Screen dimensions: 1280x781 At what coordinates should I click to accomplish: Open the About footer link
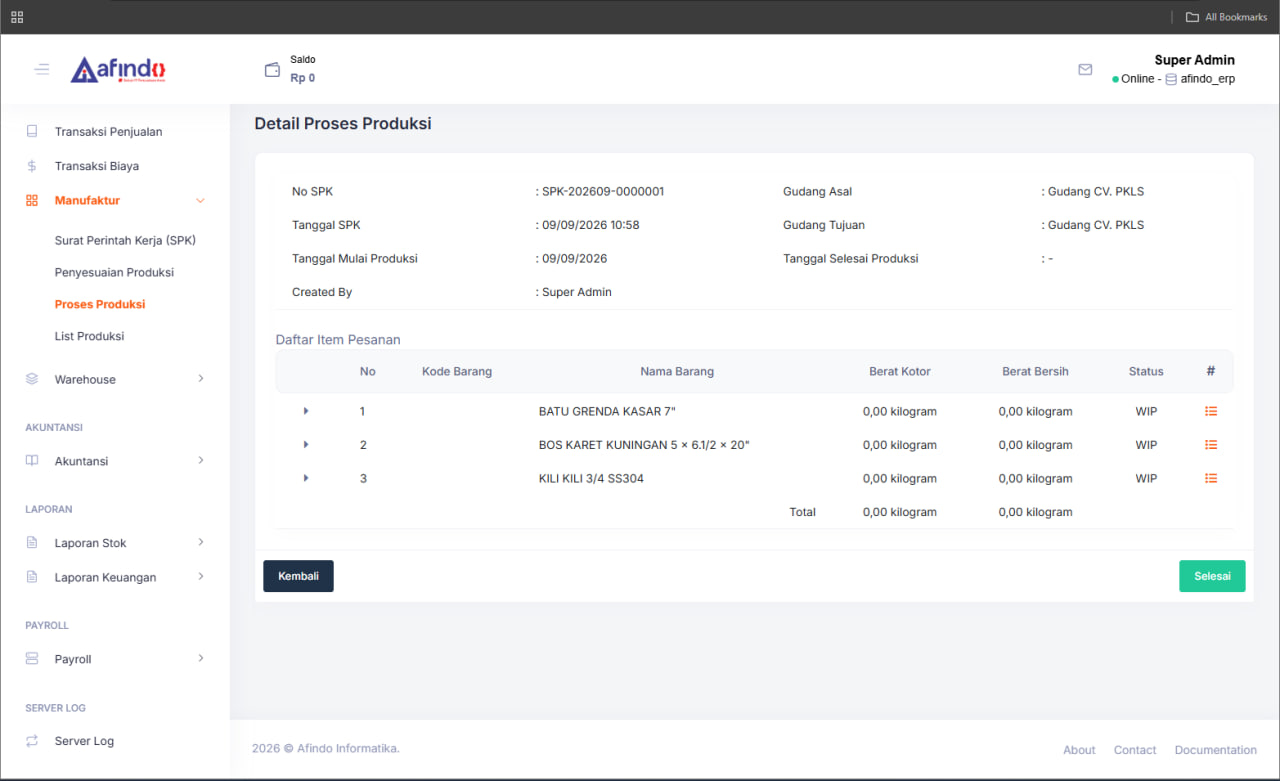(x=1079, y=750)
